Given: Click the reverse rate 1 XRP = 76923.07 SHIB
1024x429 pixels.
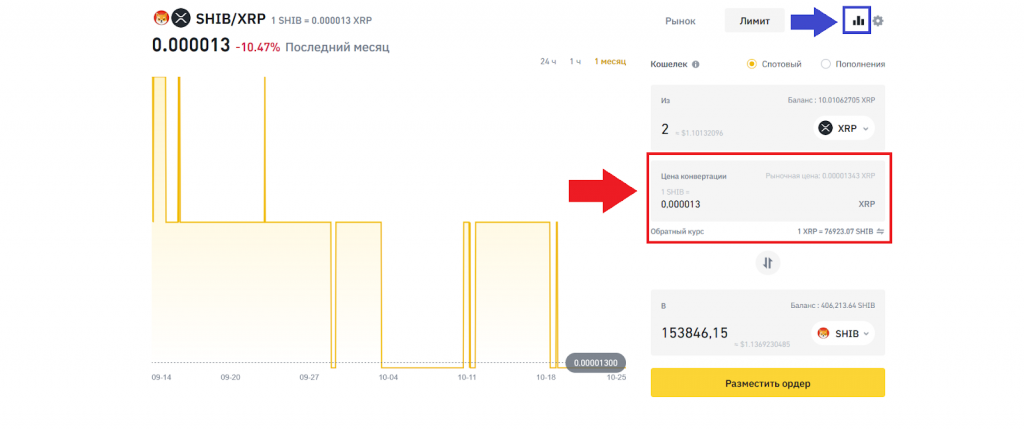Looking at the screenshot, I should (x=835, y=231).
